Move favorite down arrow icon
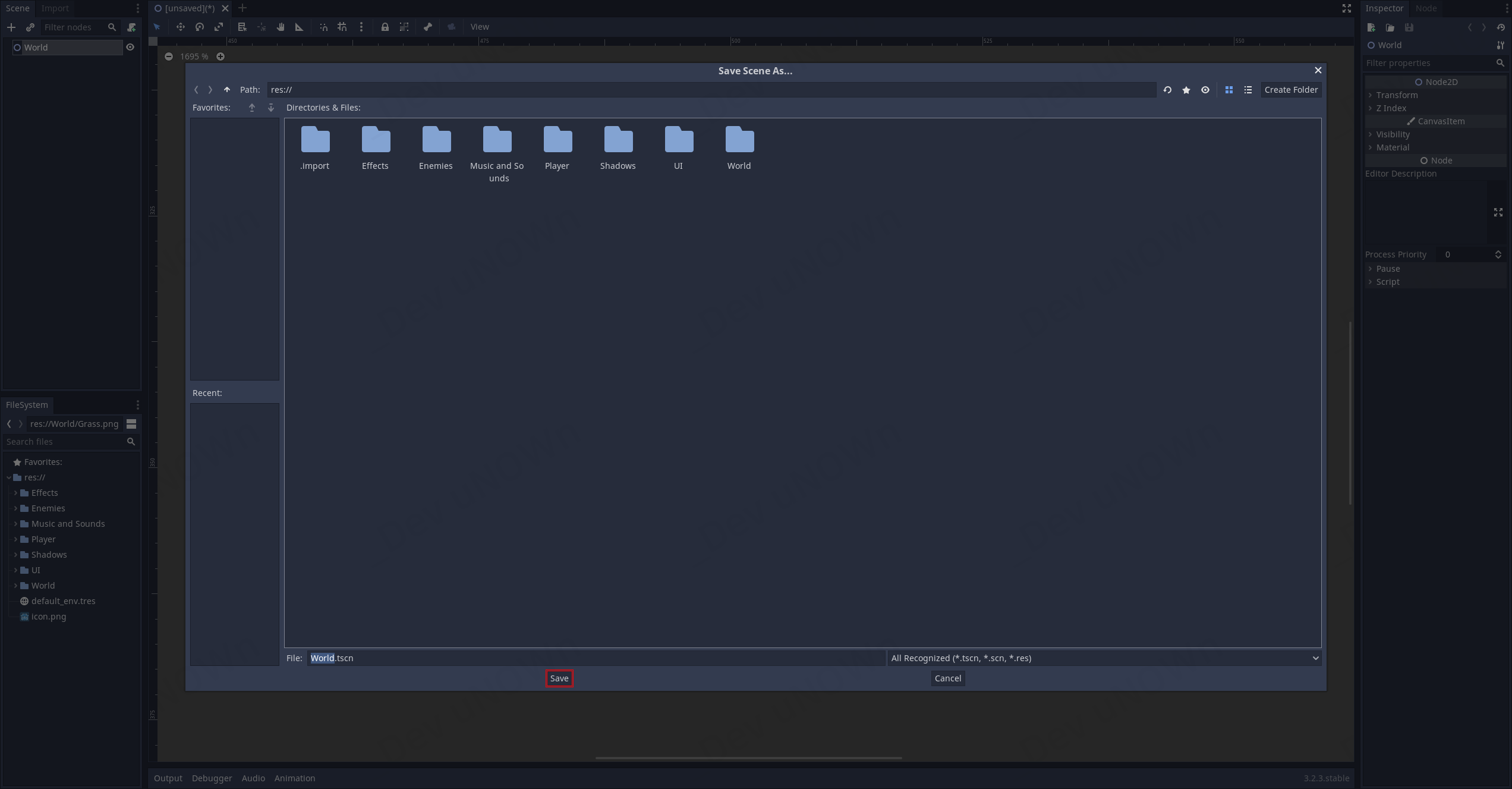The height and width of the screenshot is (789, 1512). 271,108
